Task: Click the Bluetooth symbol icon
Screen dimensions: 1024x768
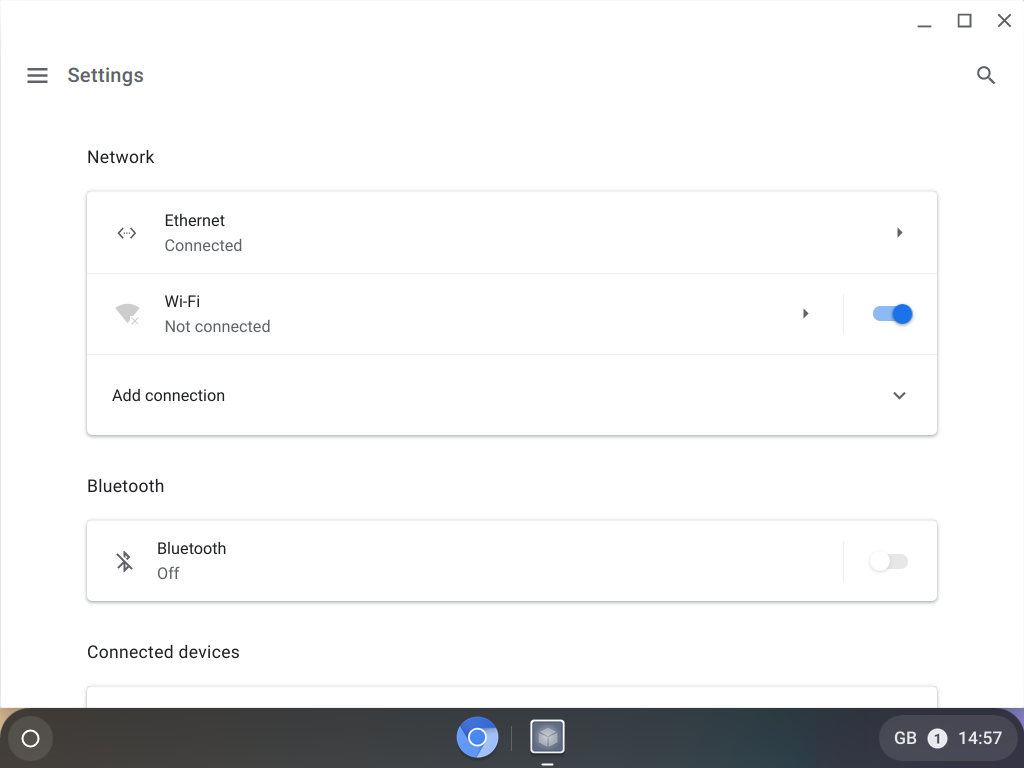Action: tap(124, 561)
